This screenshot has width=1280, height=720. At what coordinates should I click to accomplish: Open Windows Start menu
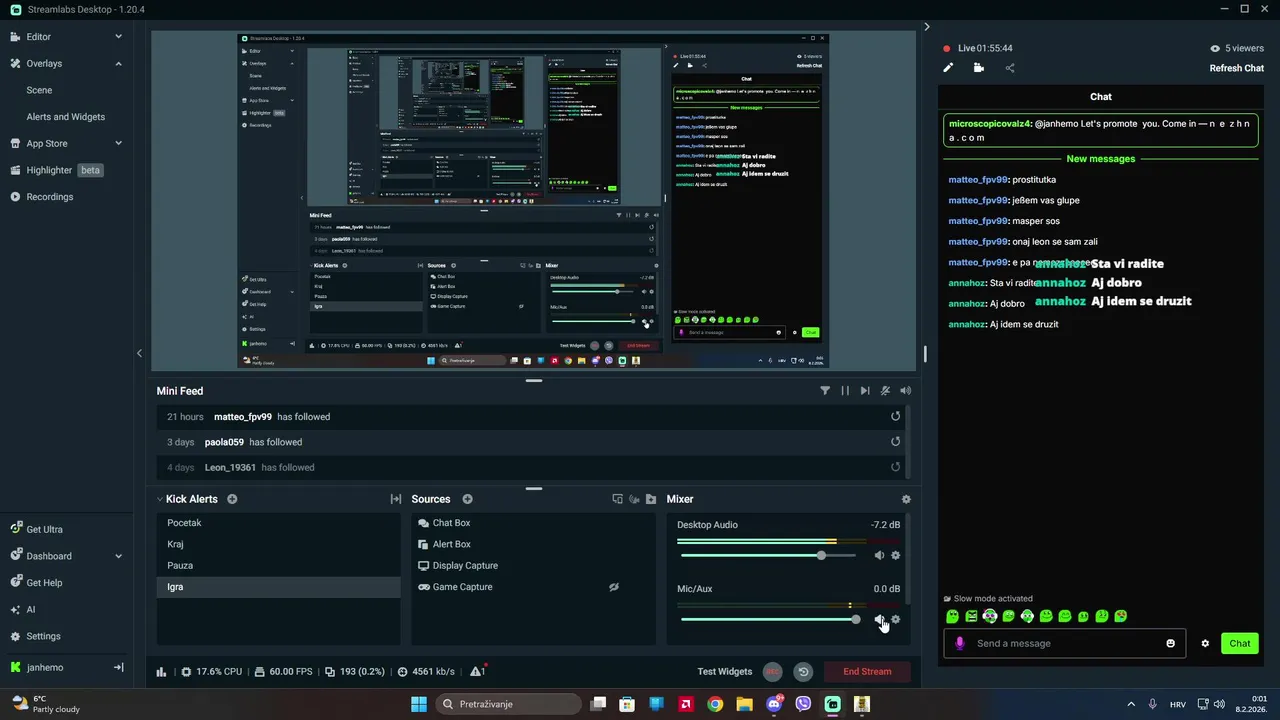click(419, 704)
